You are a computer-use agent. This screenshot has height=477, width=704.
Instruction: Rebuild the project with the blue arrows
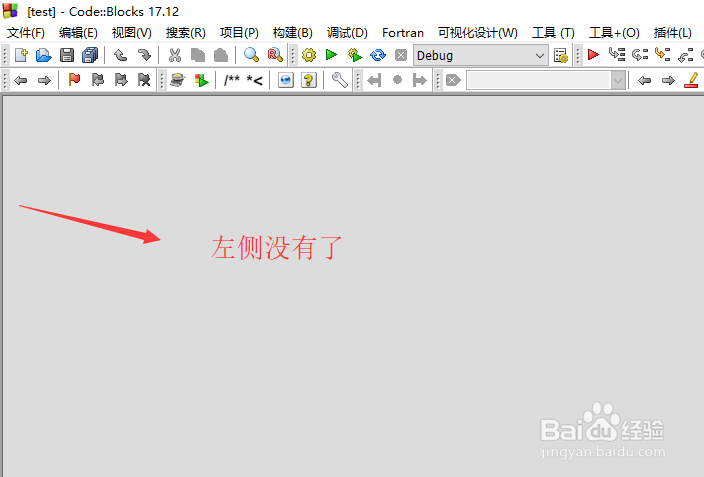tap(378, 55)
